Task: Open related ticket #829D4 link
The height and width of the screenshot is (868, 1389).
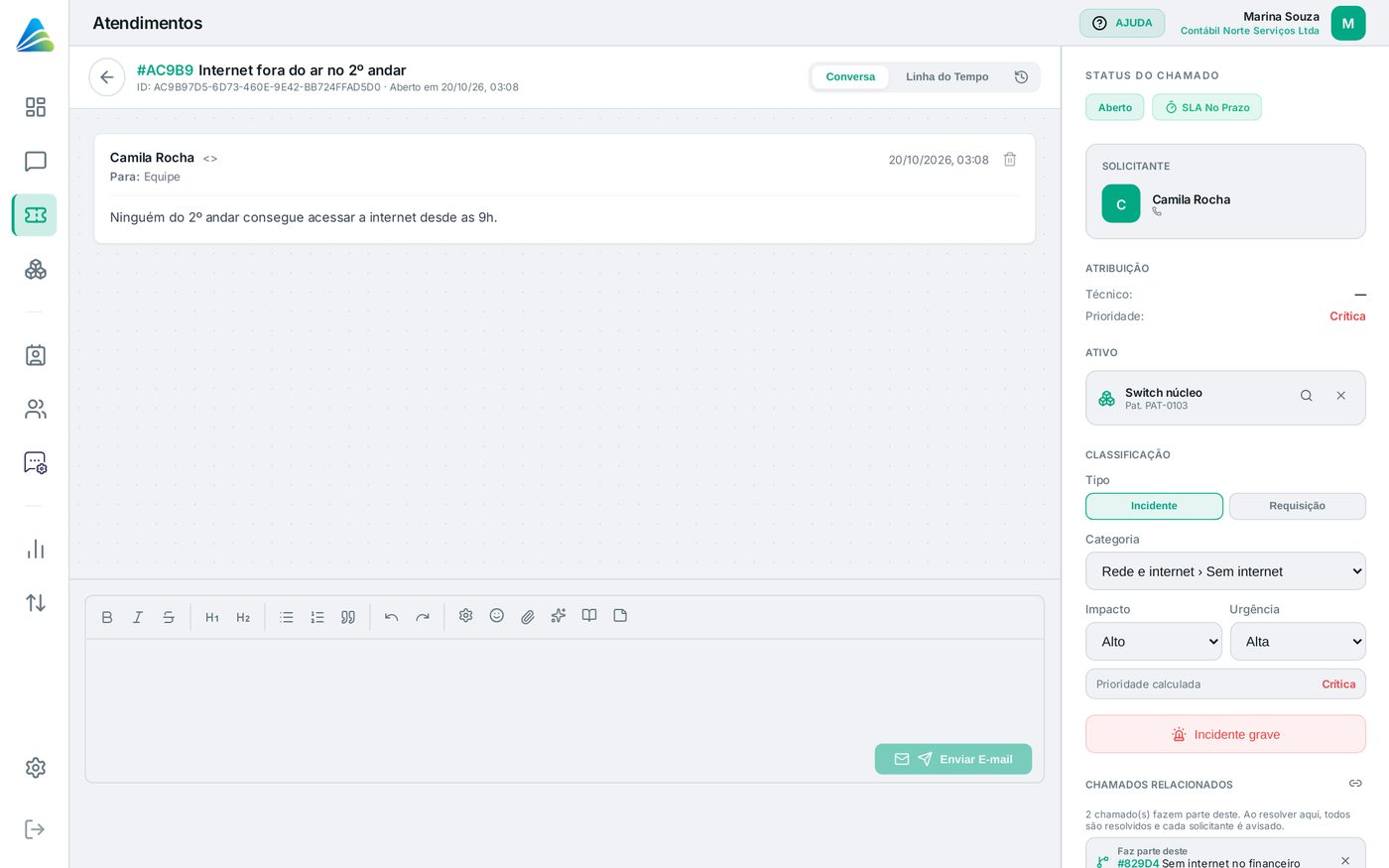Action: tap(1138, 863)
